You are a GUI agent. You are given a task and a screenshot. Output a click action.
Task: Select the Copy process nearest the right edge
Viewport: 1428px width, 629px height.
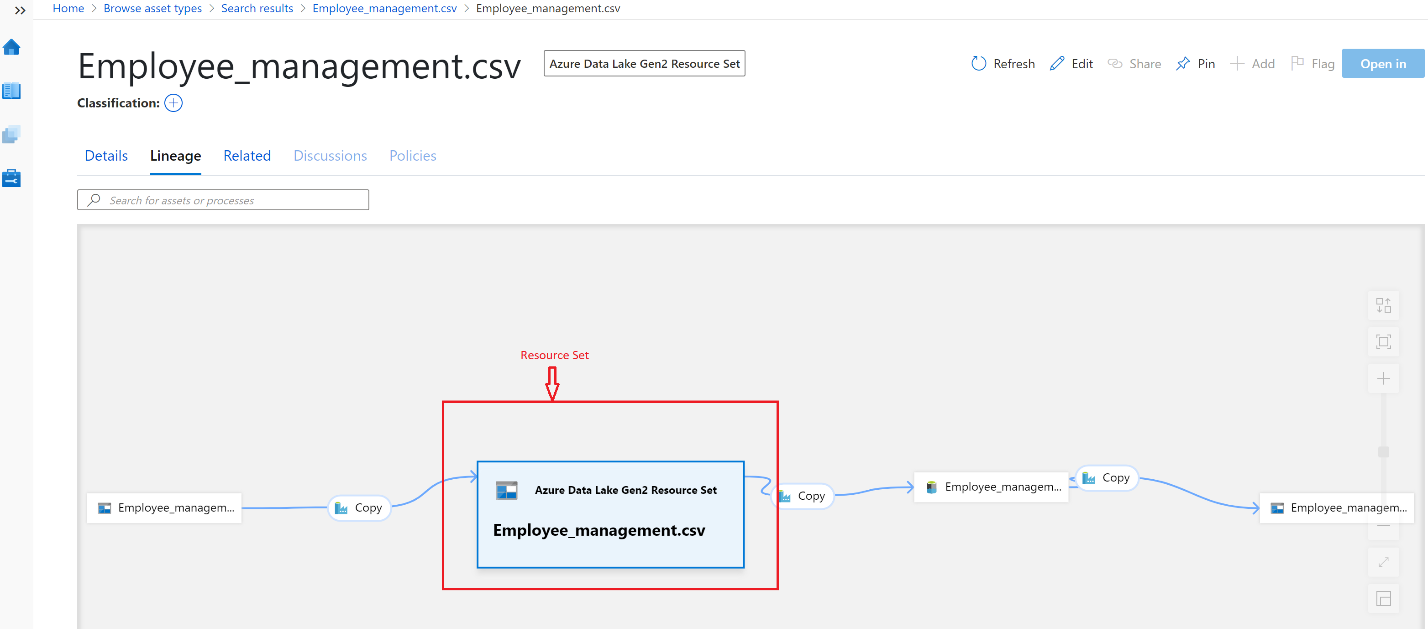(x=1107, y=478)
